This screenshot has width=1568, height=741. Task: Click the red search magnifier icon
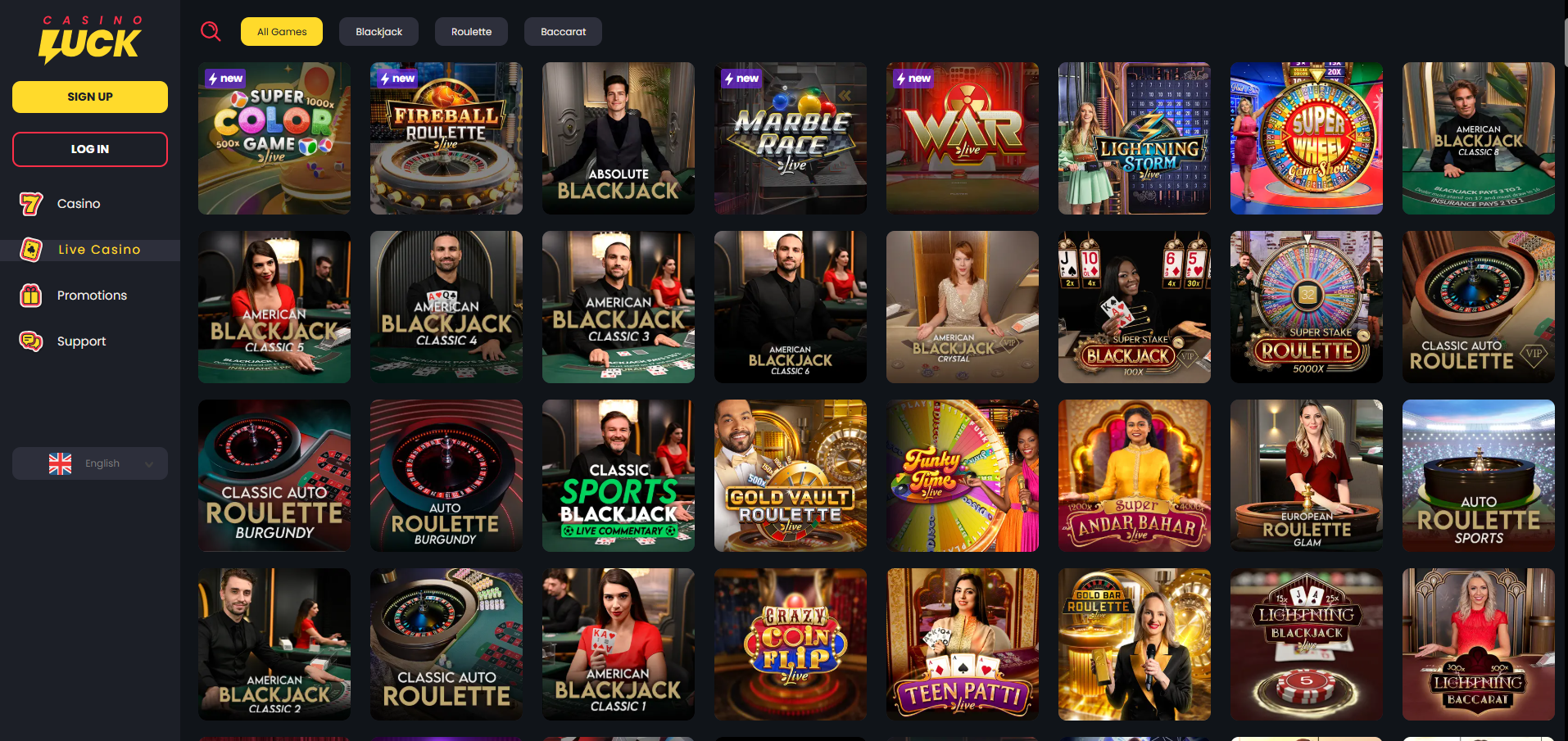[211, 31]
